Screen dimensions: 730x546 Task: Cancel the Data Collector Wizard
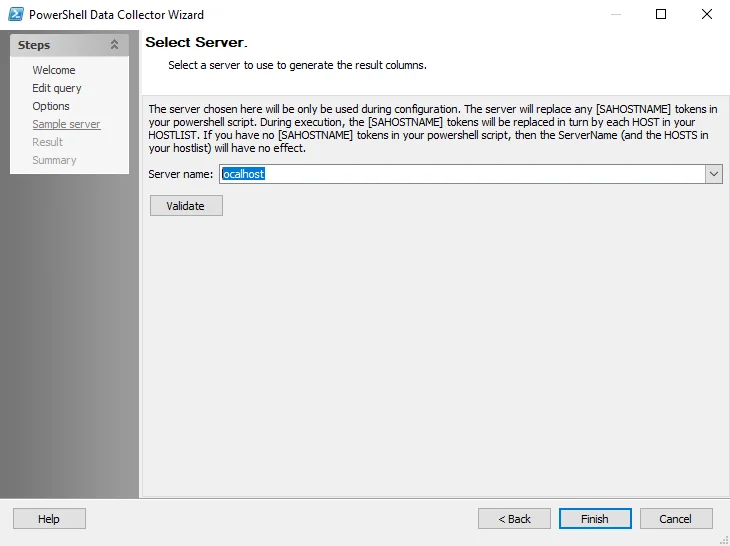pos(676,519)
